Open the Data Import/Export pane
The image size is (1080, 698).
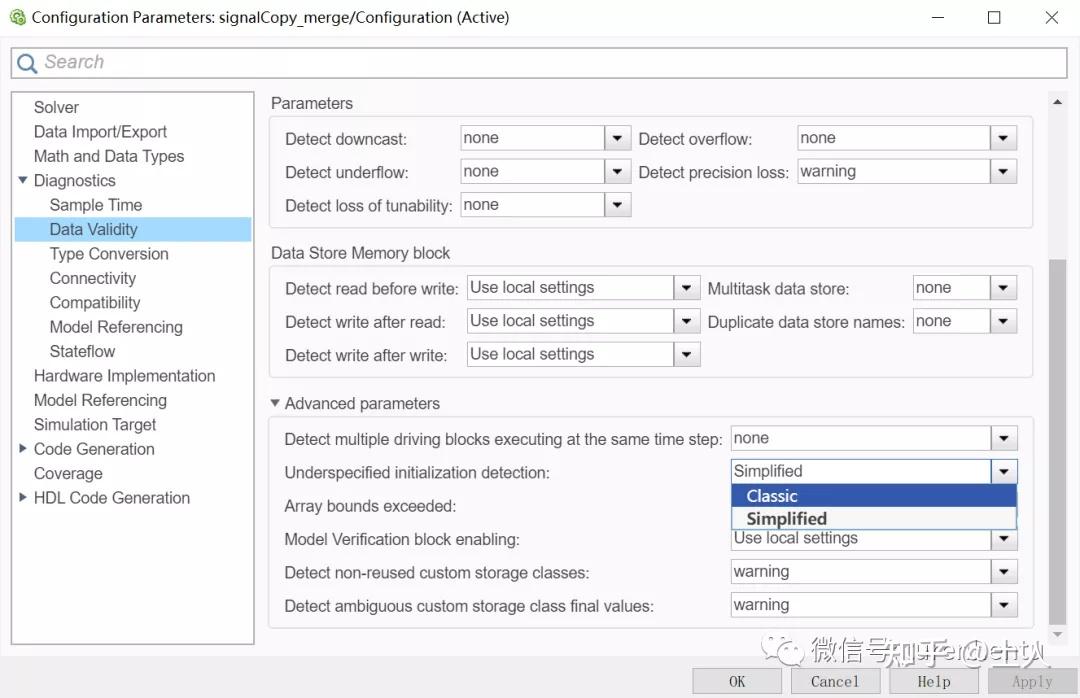point(100,132)
